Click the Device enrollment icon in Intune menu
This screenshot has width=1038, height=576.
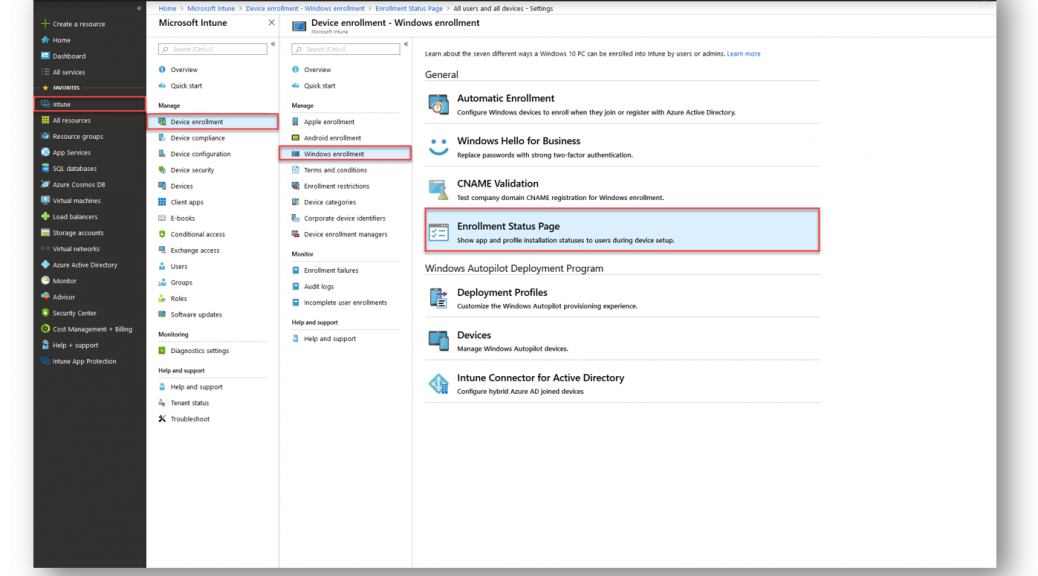click(162, 122)
